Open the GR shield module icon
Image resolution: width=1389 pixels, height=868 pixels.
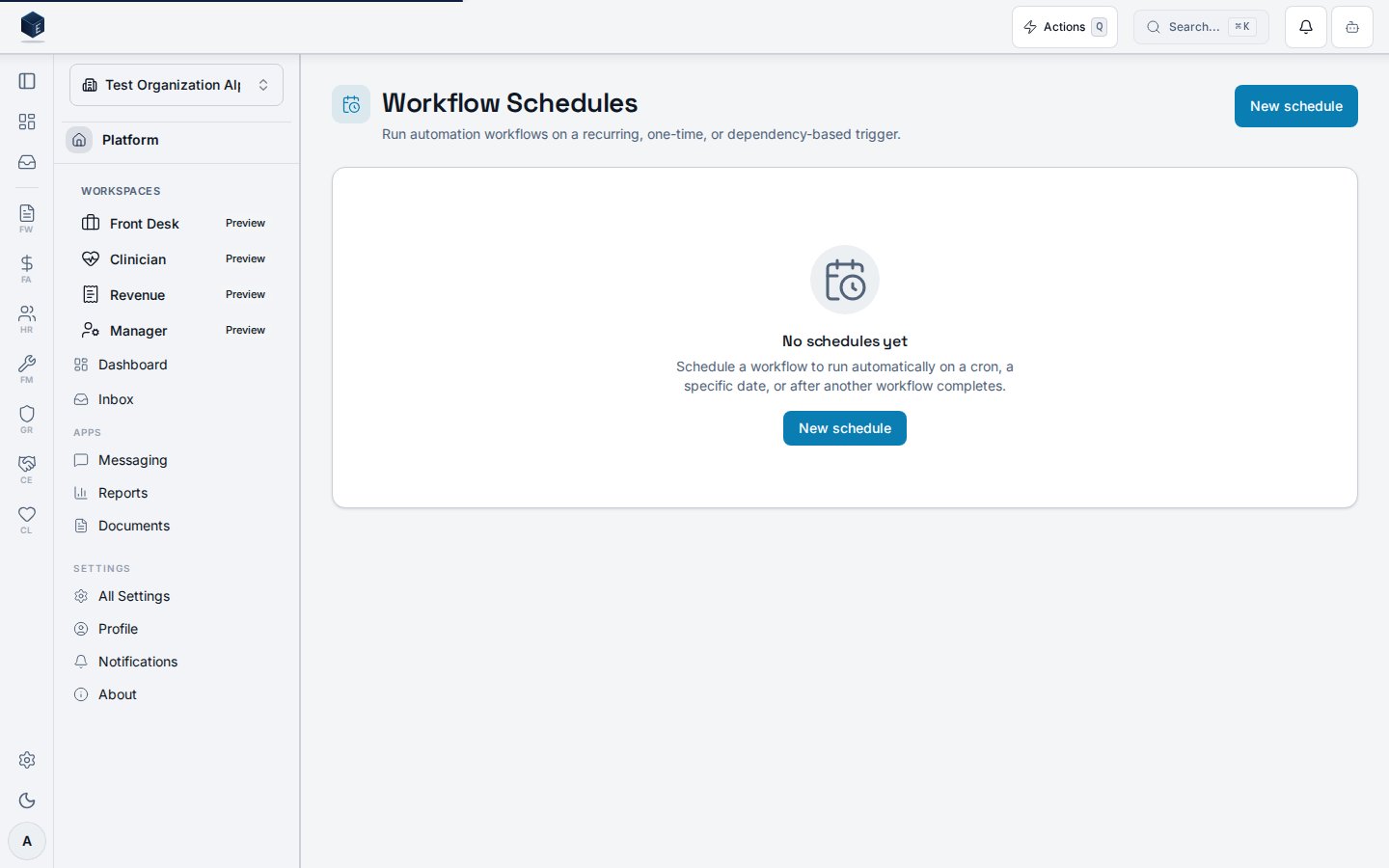27,419
